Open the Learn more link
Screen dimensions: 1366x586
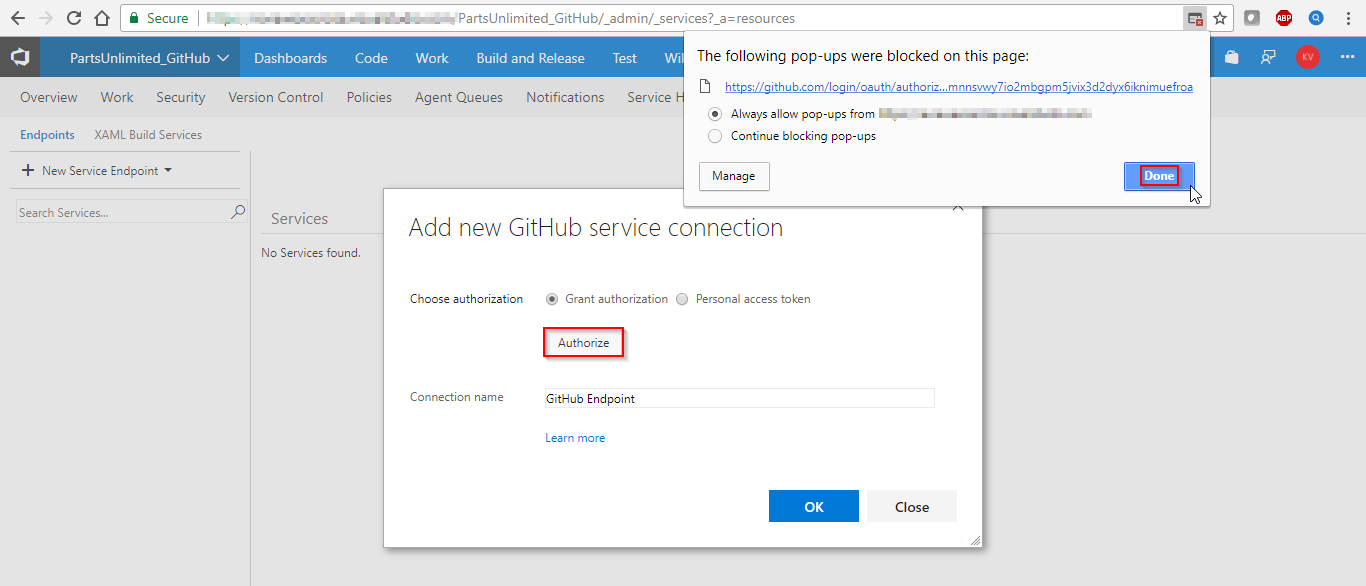pyautogui.click(x=575, y=438)
